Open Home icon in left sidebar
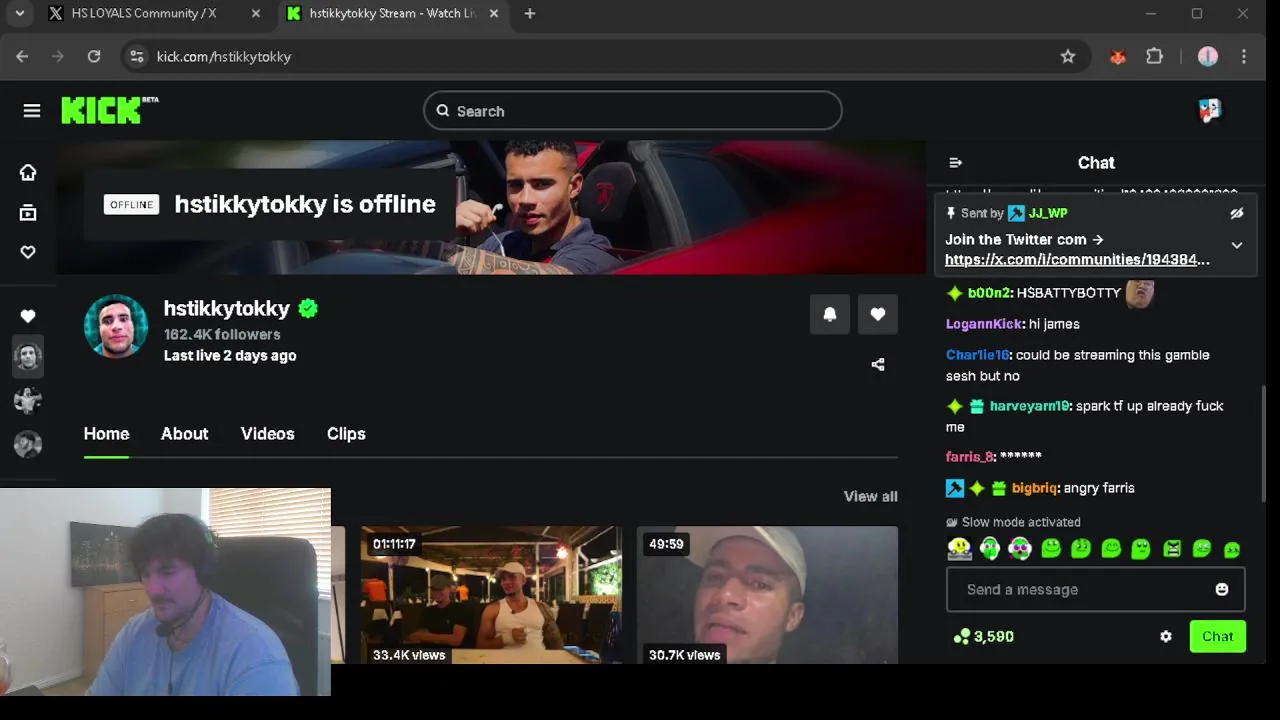Viewport: 1280px width, 720px height. click(28, 172)
